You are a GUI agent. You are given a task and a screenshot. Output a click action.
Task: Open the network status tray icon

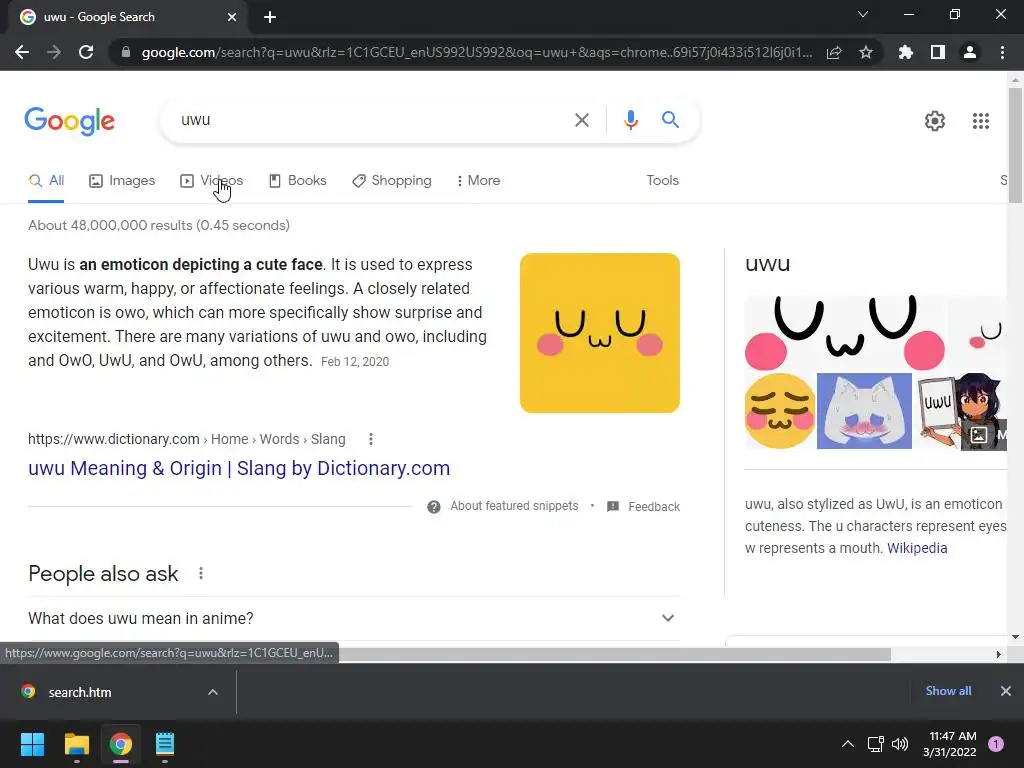coord(876,744)
